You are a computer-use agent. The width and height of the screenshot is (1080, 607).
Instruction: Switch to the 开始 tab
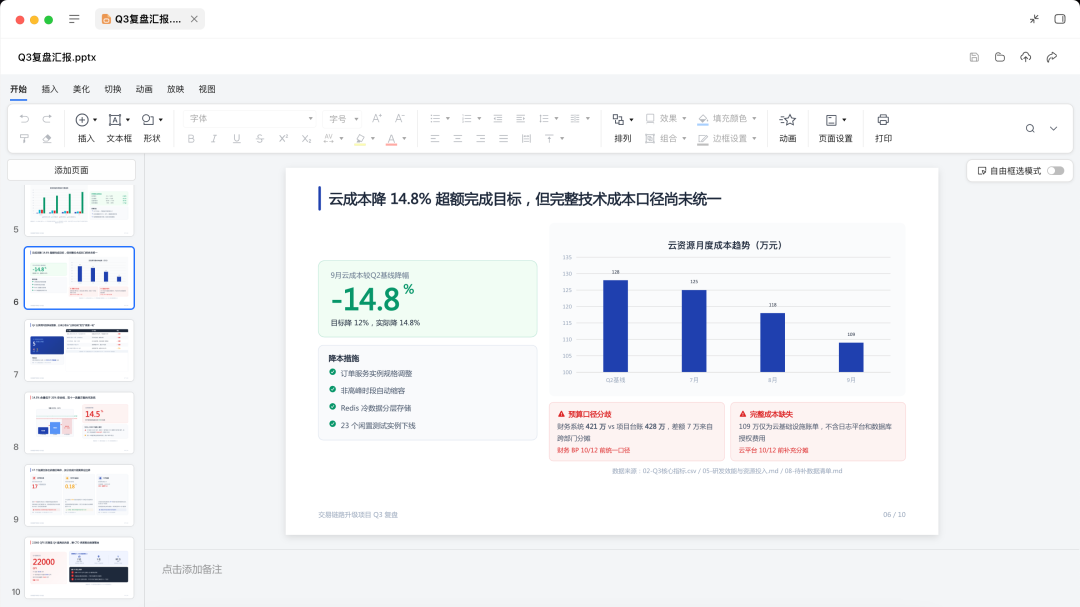(19, 89)
